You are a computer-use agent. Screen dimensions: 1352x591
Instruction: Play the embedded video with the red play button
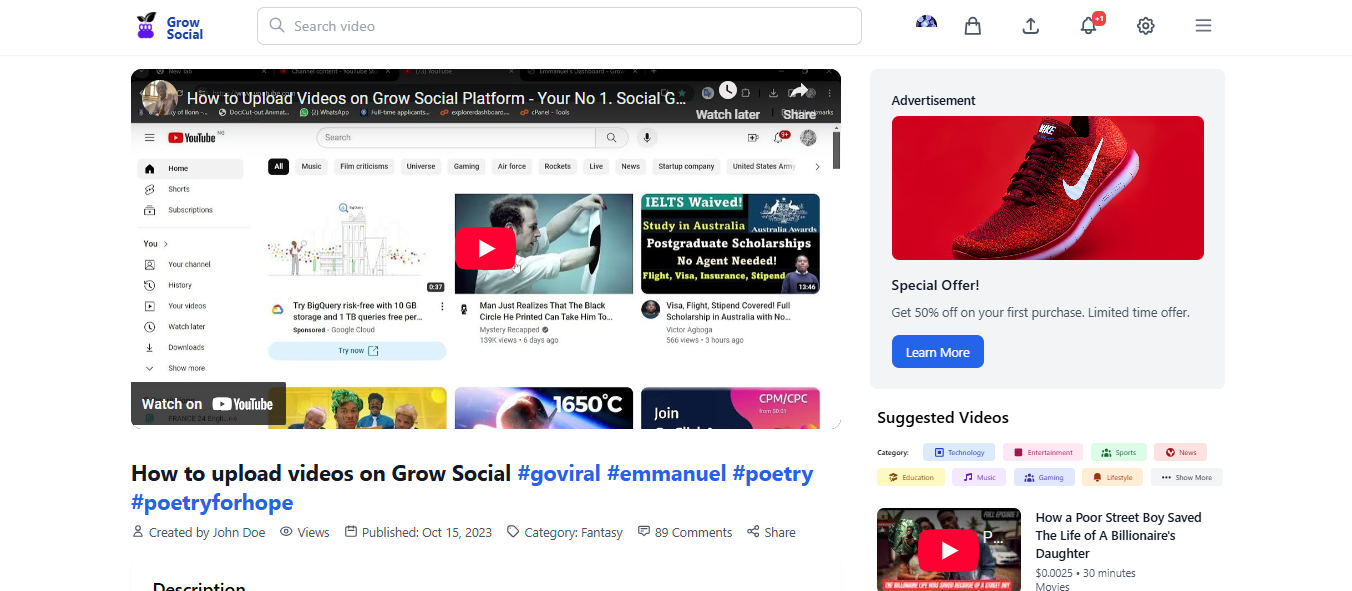485,248
